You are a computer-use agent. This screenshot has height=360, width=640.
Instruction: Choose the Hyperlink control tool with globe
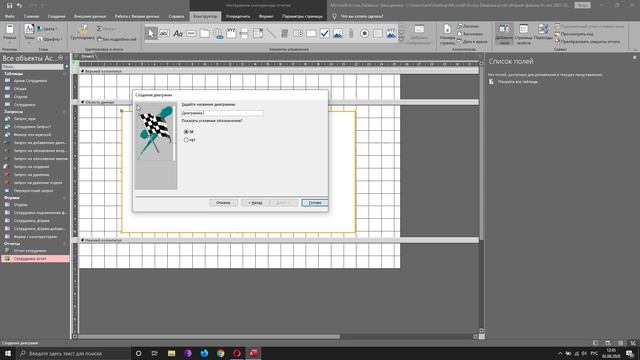pyautogui.click(x=218, y=33)
